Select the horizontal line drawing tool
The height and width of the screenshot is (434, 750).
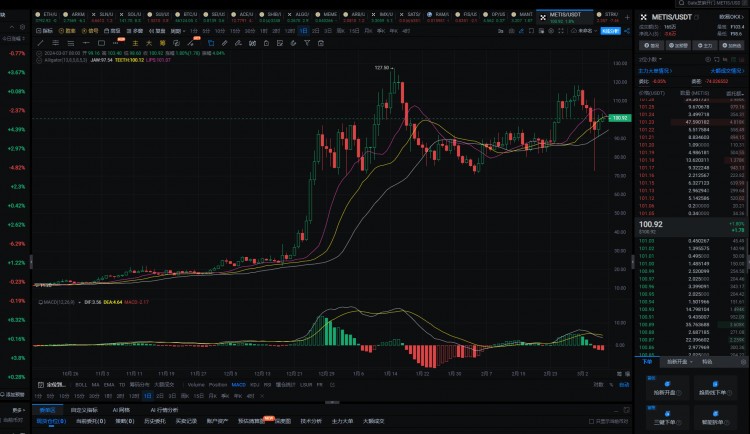coord(86,43)
